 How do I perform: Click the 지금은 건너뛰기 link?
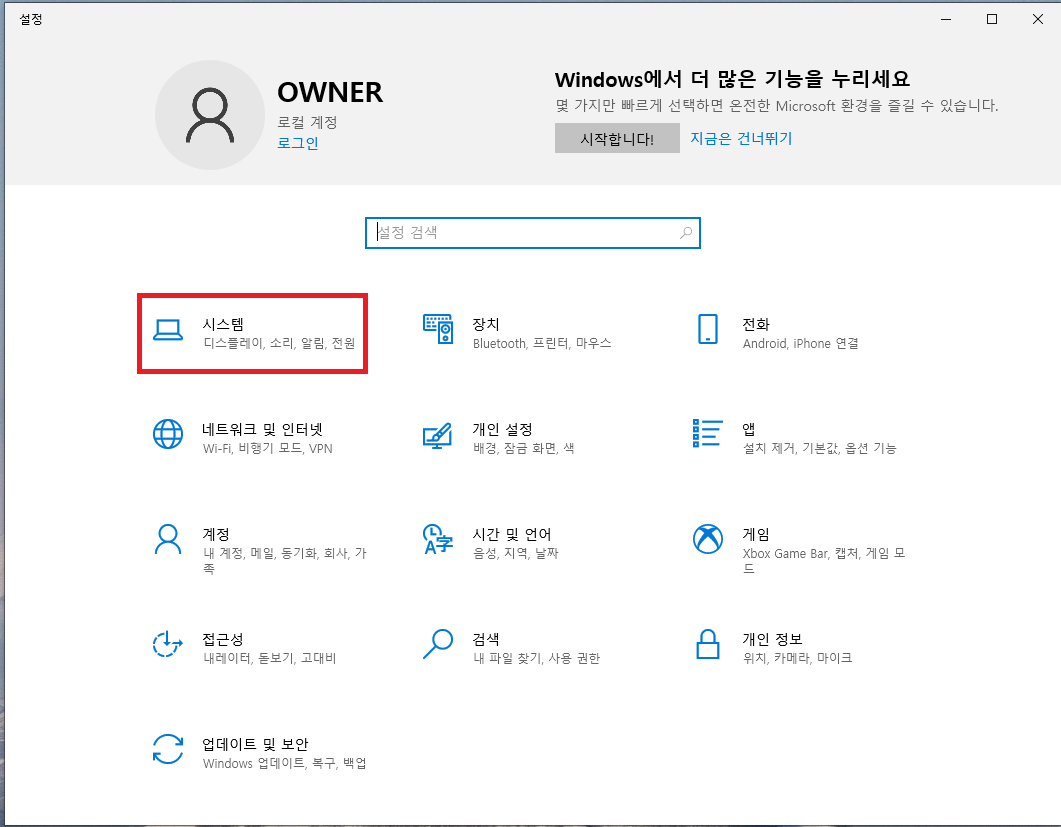point(741,138)
